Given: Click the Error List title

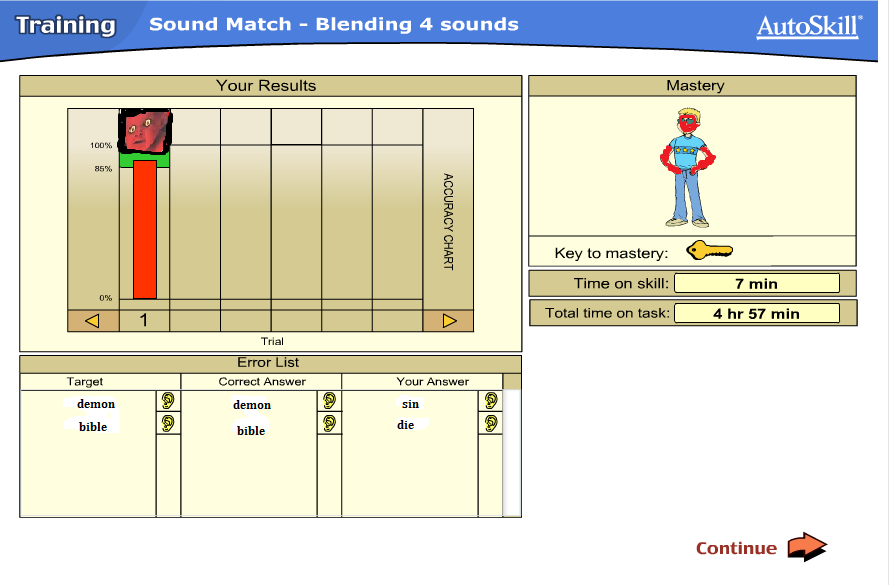Looking at the screenshot, I should 268,363.
